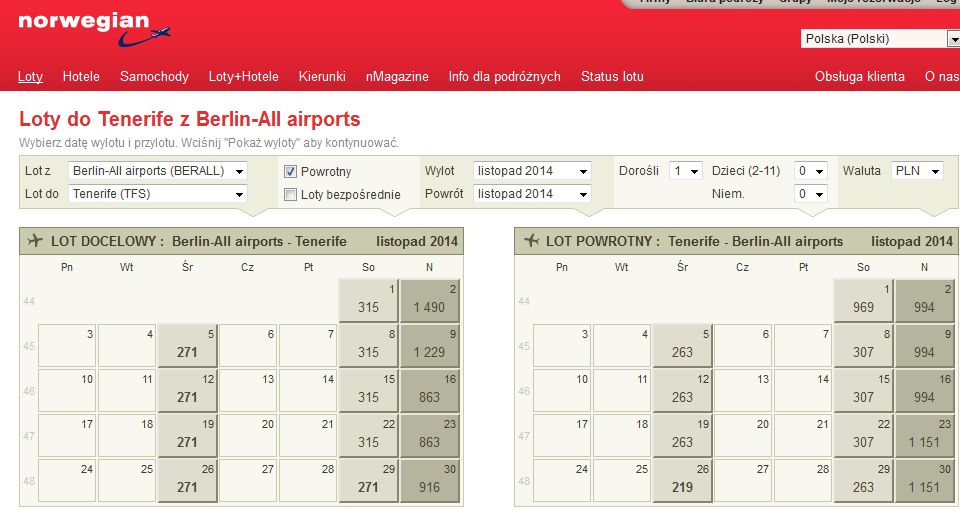960x511 pixels.
Task: Select return November 16 fare 994
Action: tap(924, 391)
